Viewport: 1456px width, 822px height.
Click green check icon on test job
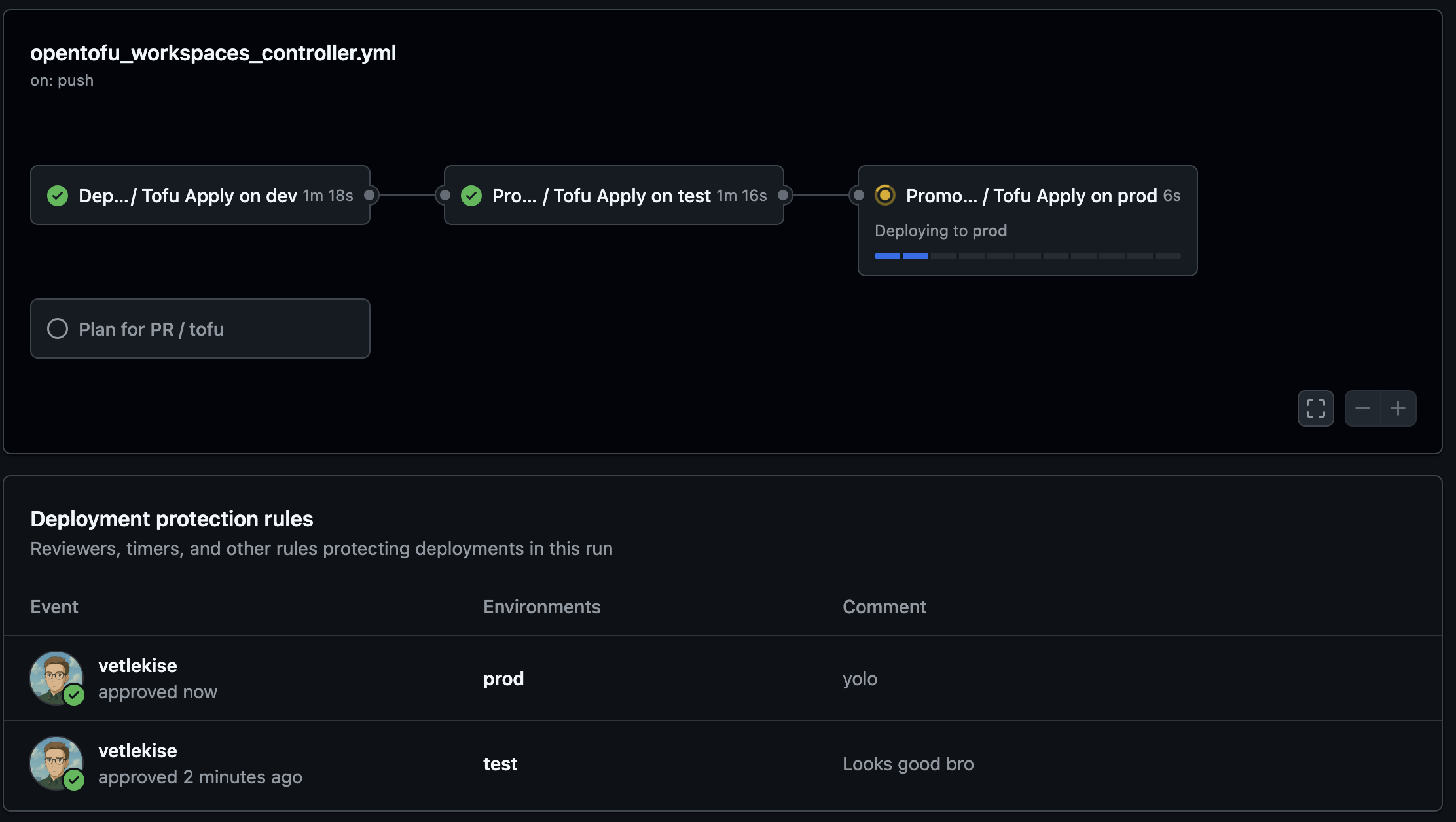[471, 196]
